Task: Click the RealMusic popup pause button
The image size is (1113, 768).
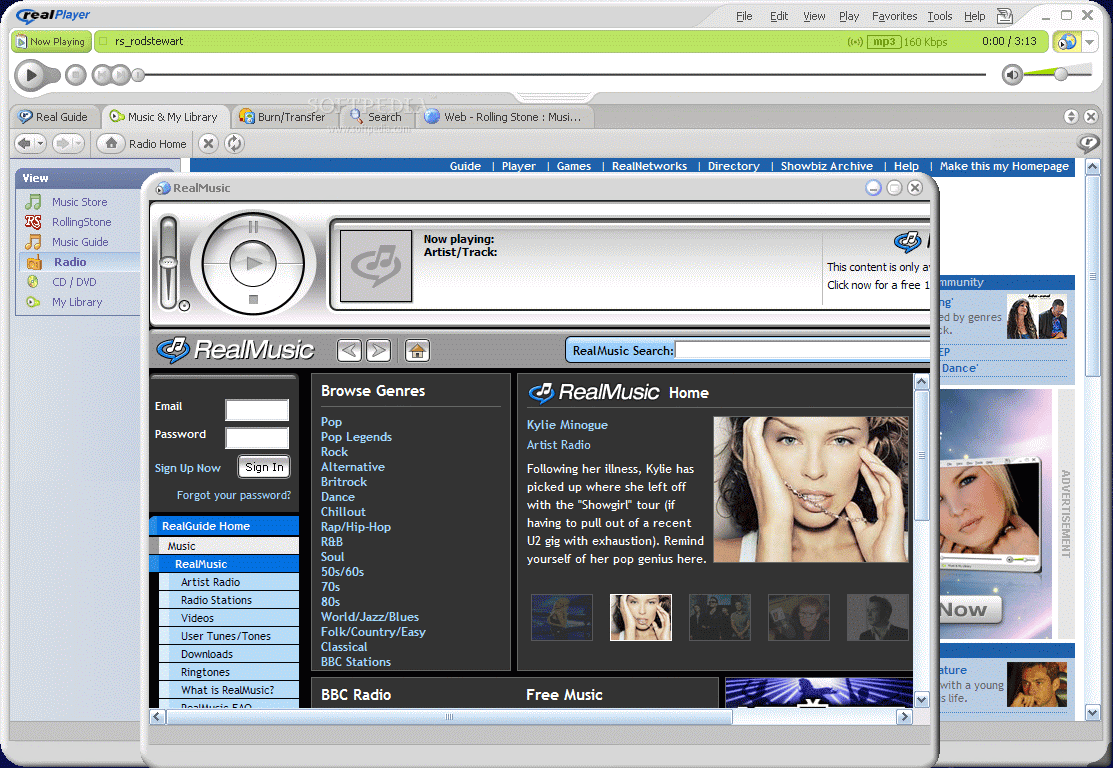Action: click(x=253, y=227)
